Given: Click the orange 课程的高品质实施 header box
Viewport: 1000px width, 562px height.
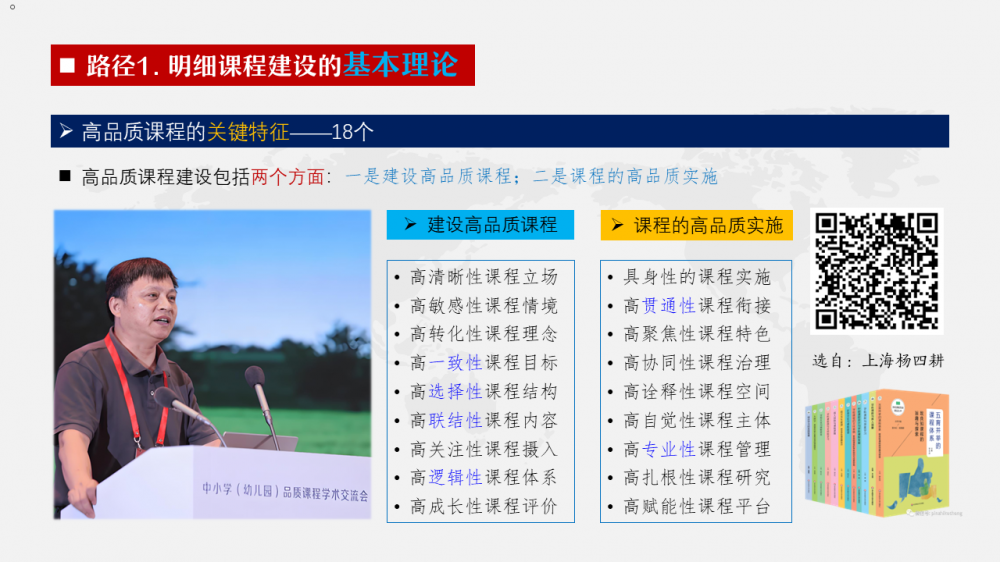Looking at the screenshot, I should click(696, 225).
